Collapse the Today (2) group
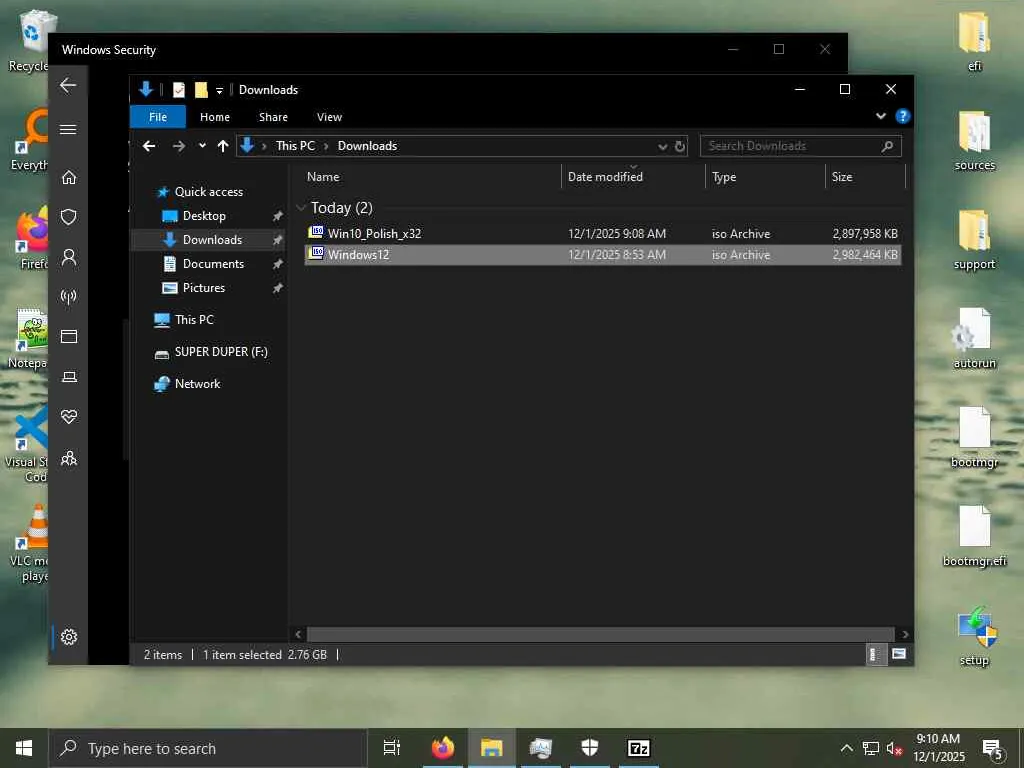This screenshot has width=1024, height=768. coord(301,208)
